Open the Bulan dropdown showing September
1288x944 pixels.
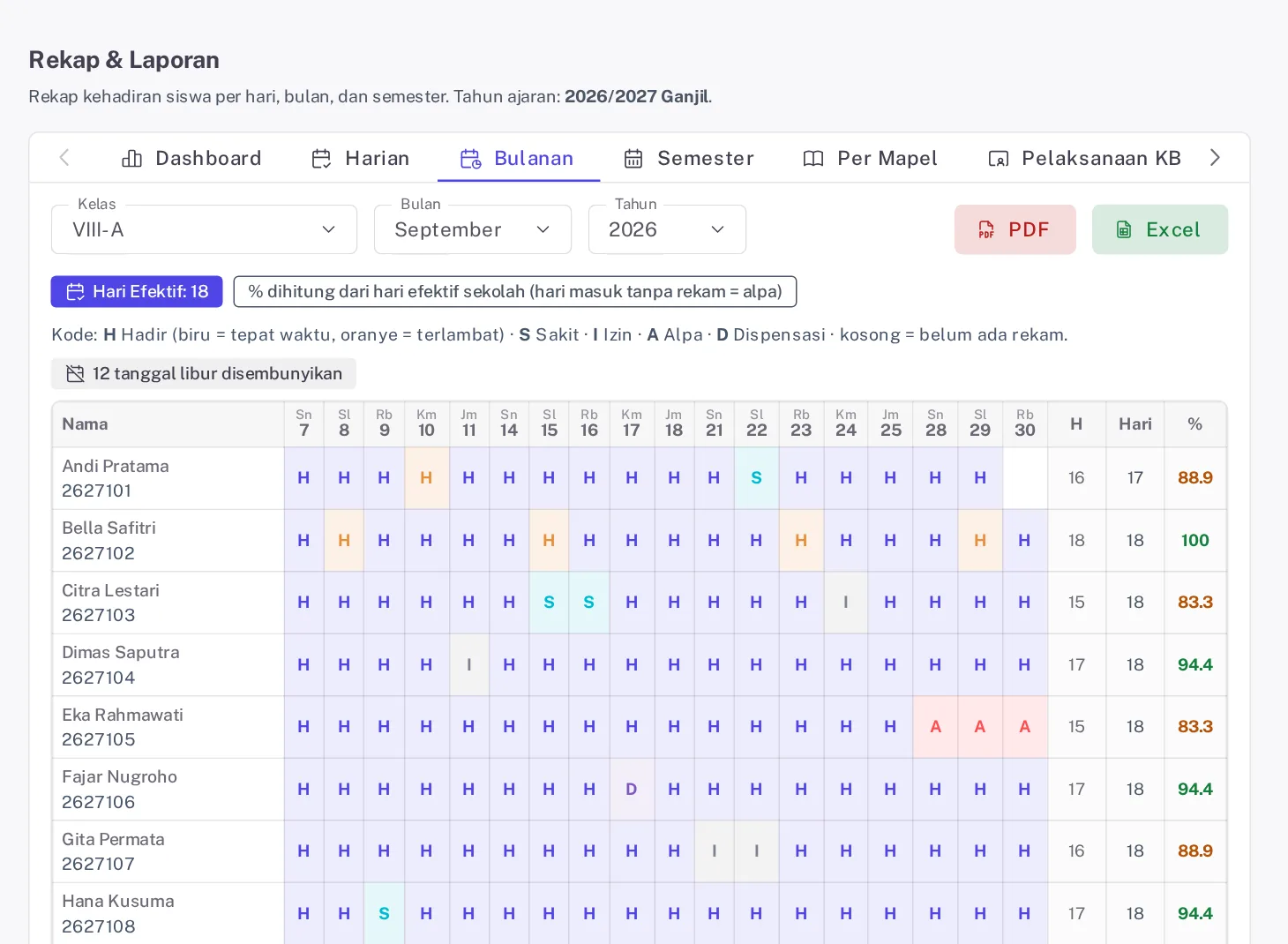[473, 229]
